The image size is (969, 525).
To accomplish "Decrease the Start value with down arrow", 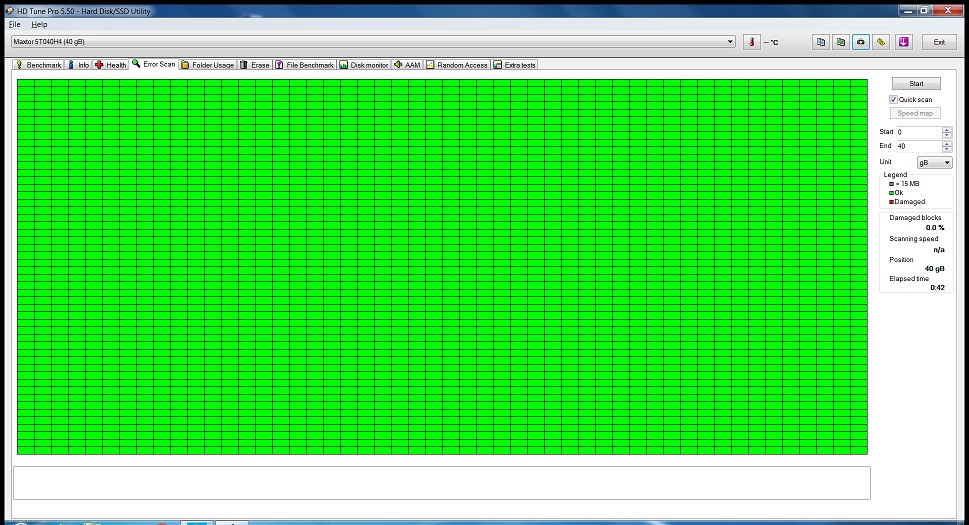I will 947,135.
